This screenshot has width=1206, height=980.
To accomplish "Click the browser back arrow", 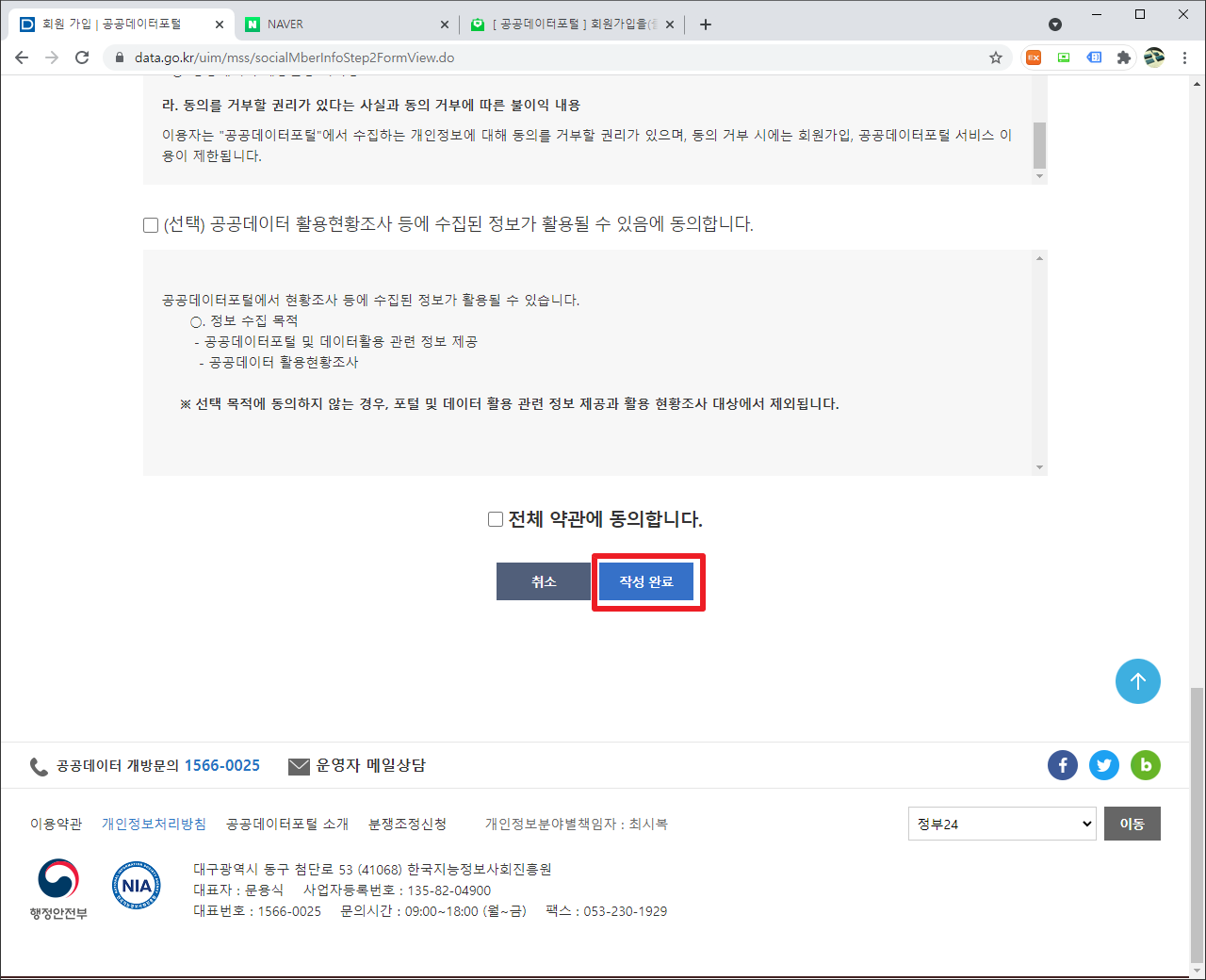I will click(x=22, y=57).
